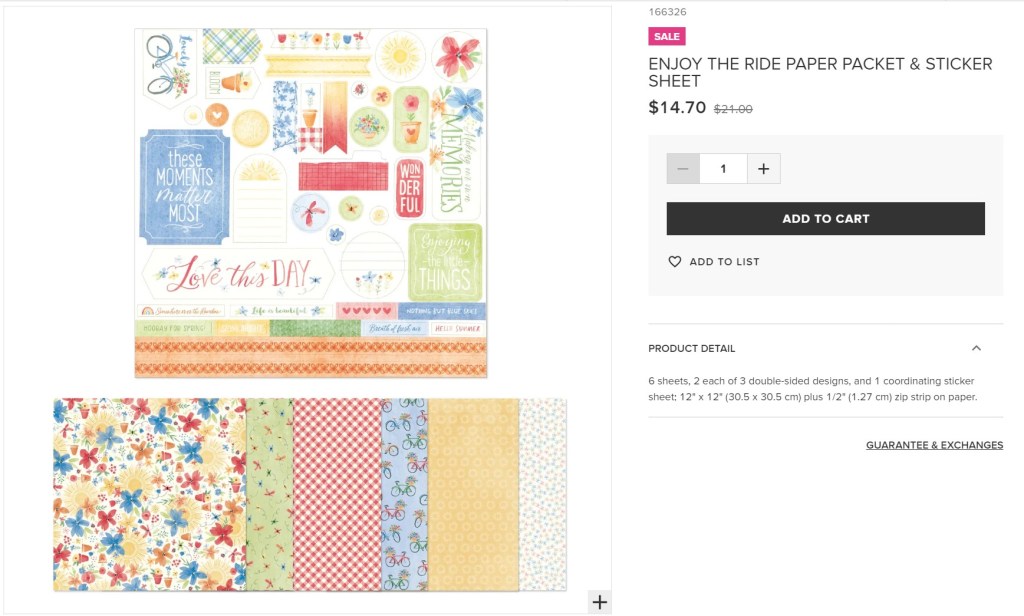Increase quantity with the plus button

[763, 169]
